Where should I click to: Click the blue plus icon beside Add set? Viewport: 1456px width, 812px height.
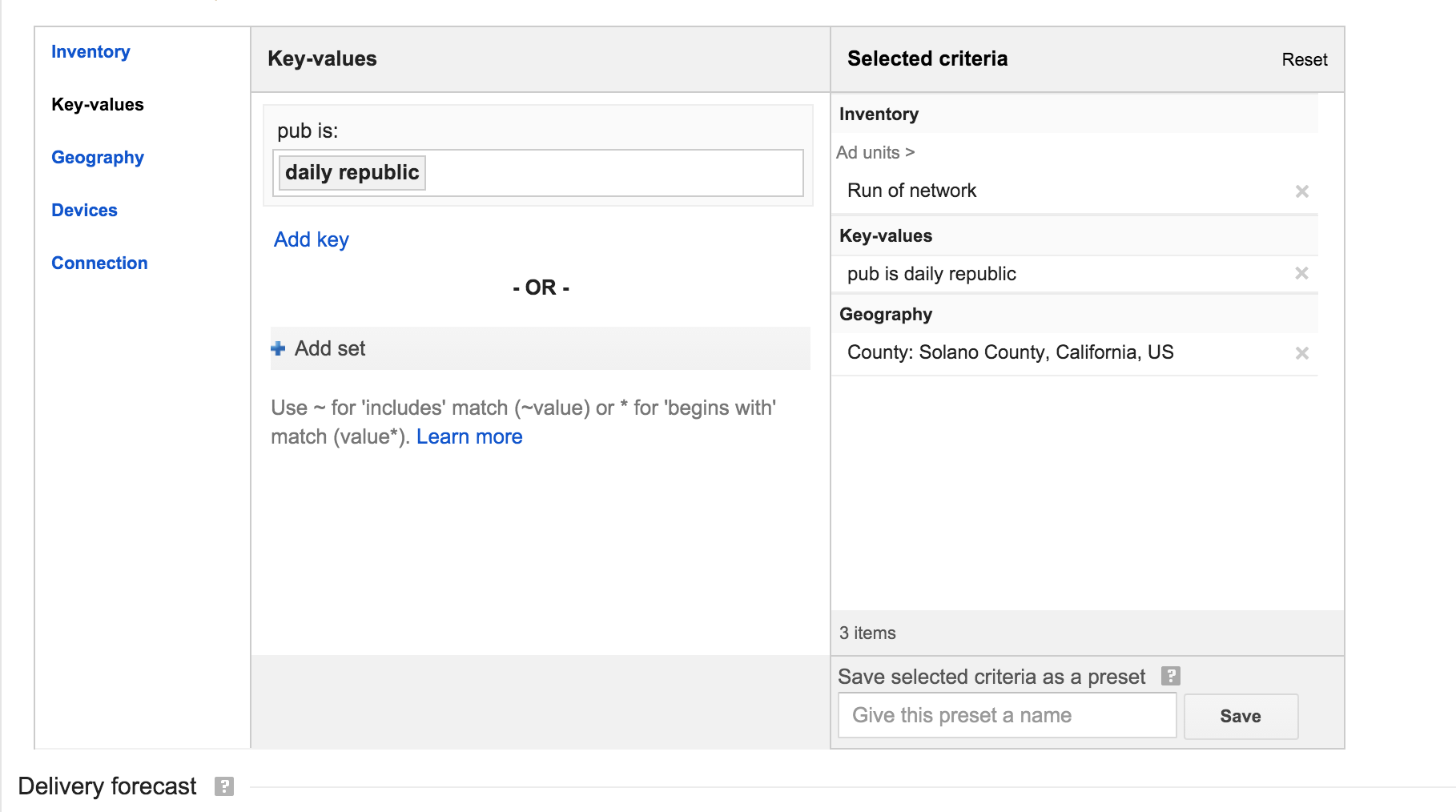pos(278,348)
